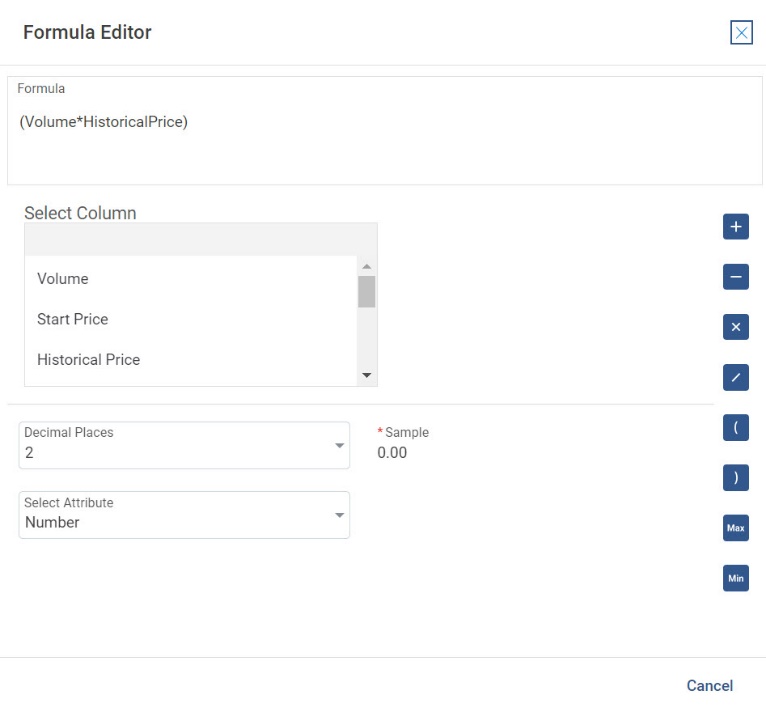Image resolution: width=766 pixels, height=712 pixels.
Task: Close the Formula Editor dialog
Action: click(x=742, y=33)
